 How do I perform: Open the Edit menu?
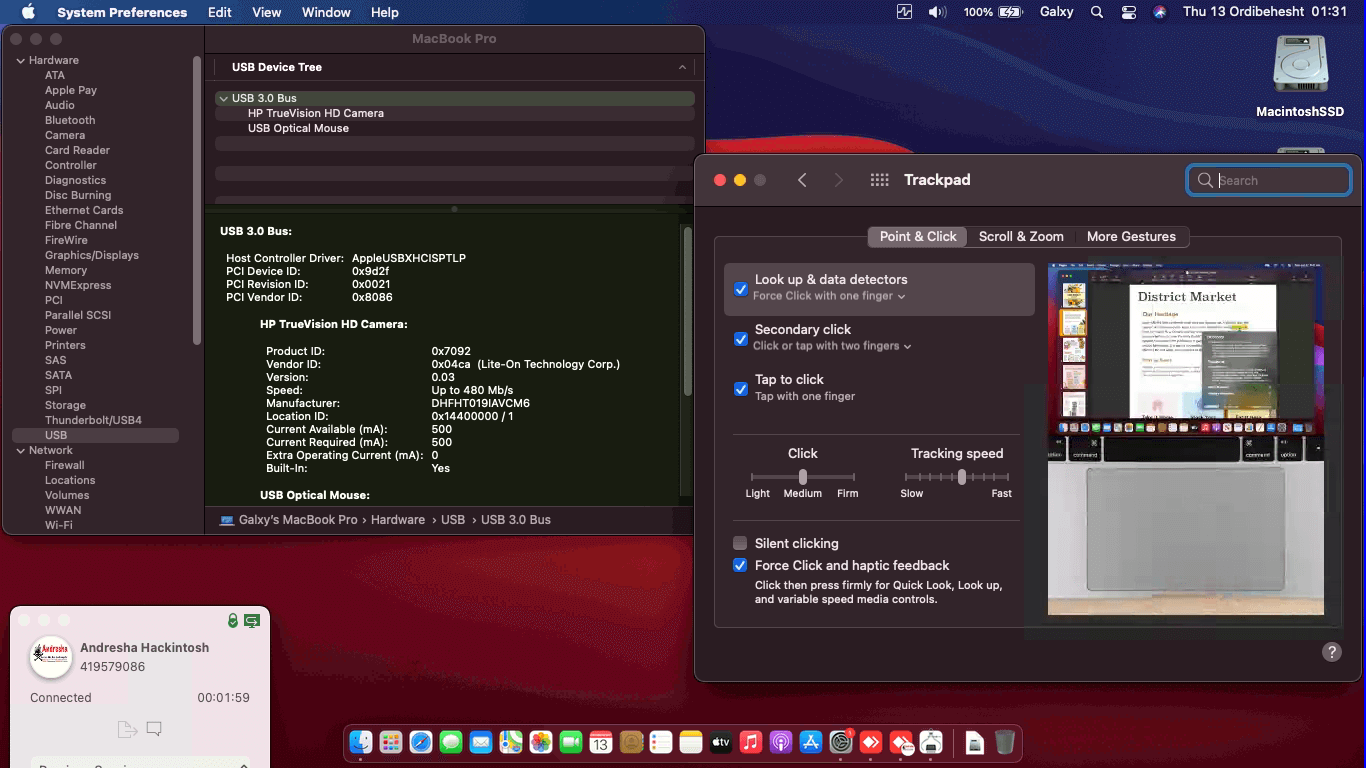[220, 12]
